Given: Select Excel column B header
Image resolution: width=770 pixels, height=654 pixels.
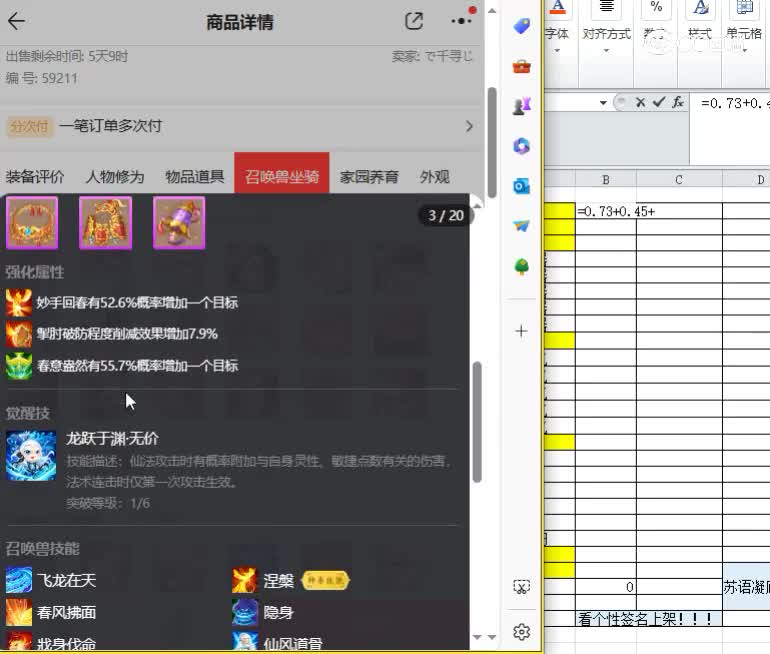Looking at the screenshot, I should [605, 180].
